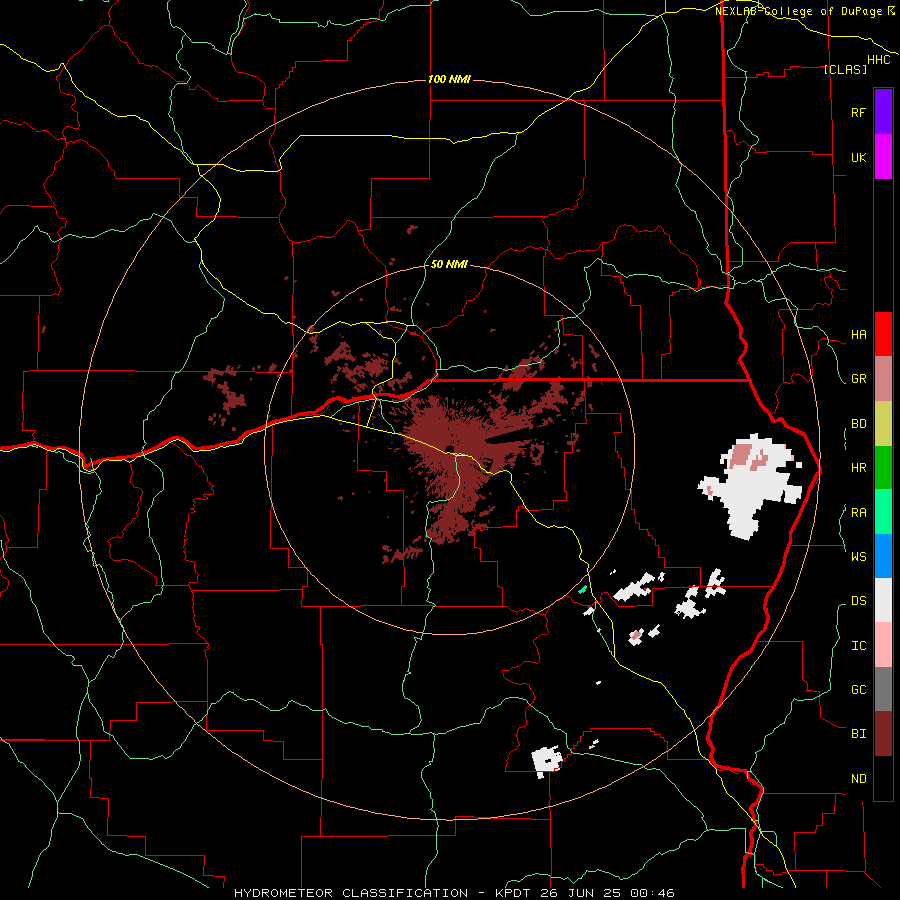Click the BD legend label
The width and height of the screenshot is (900, 900).
click(x=858, y=424)
